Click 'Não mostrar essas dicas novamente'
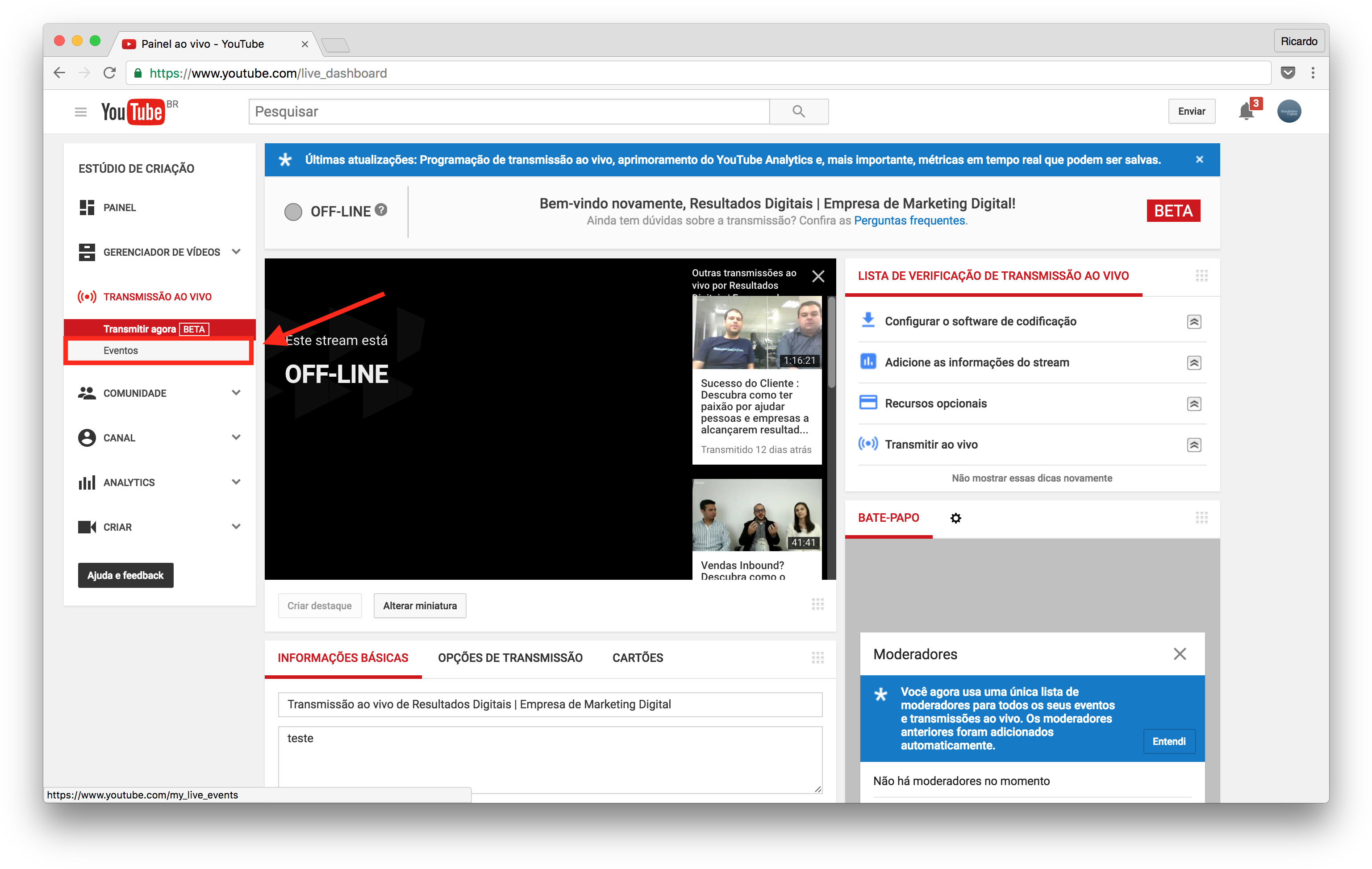The image size is (1372, 869). pyautogui.click(x=1032, y=478)
